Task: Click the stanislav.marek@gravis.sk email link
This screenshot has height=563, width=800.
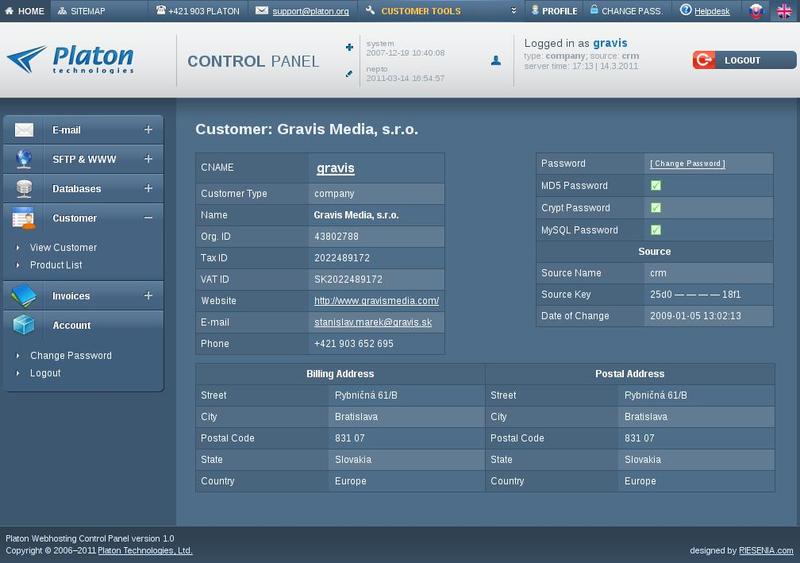Action: (373, 322)
